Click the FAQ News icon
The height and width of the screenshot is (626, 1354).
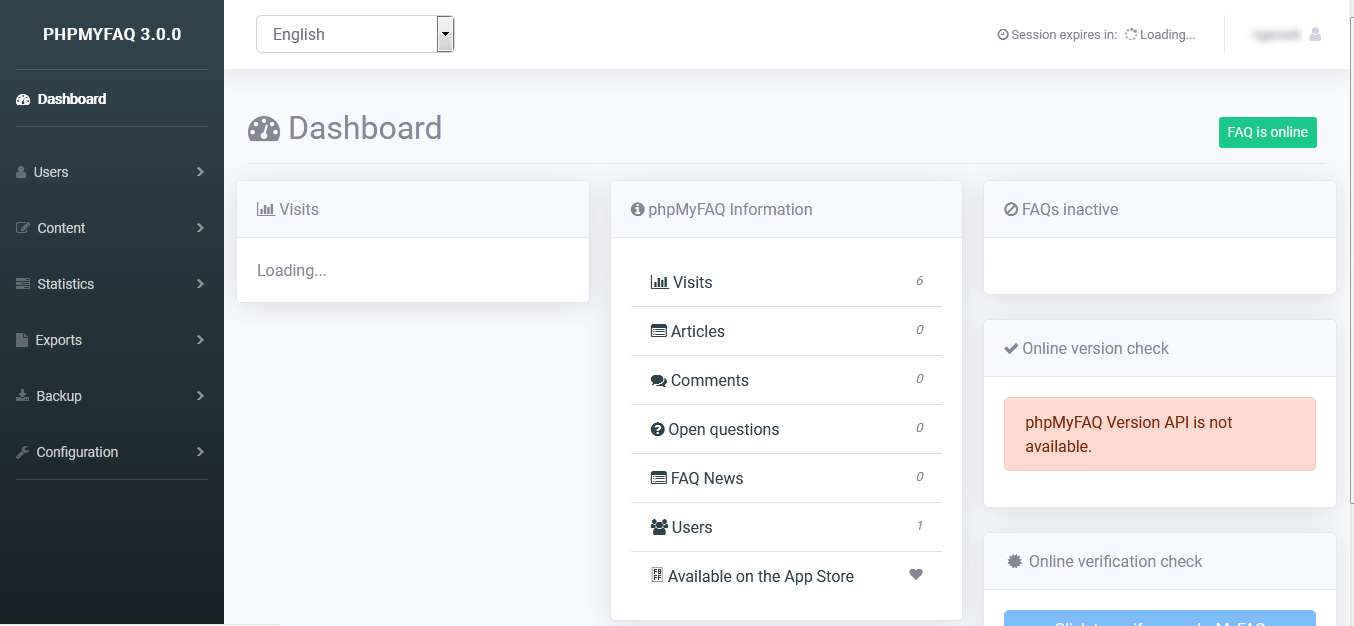tap(659, 478)
